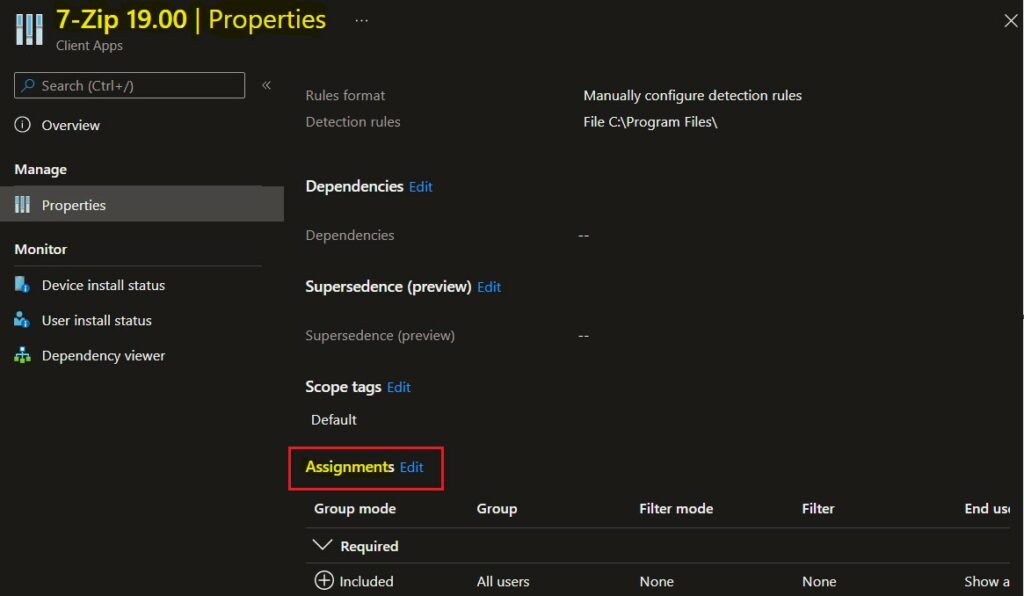Edit the Supersedence (preview) section
The width and height of the screenshot is (1024, 596).
pyautogui.click(x=489, y=287)
